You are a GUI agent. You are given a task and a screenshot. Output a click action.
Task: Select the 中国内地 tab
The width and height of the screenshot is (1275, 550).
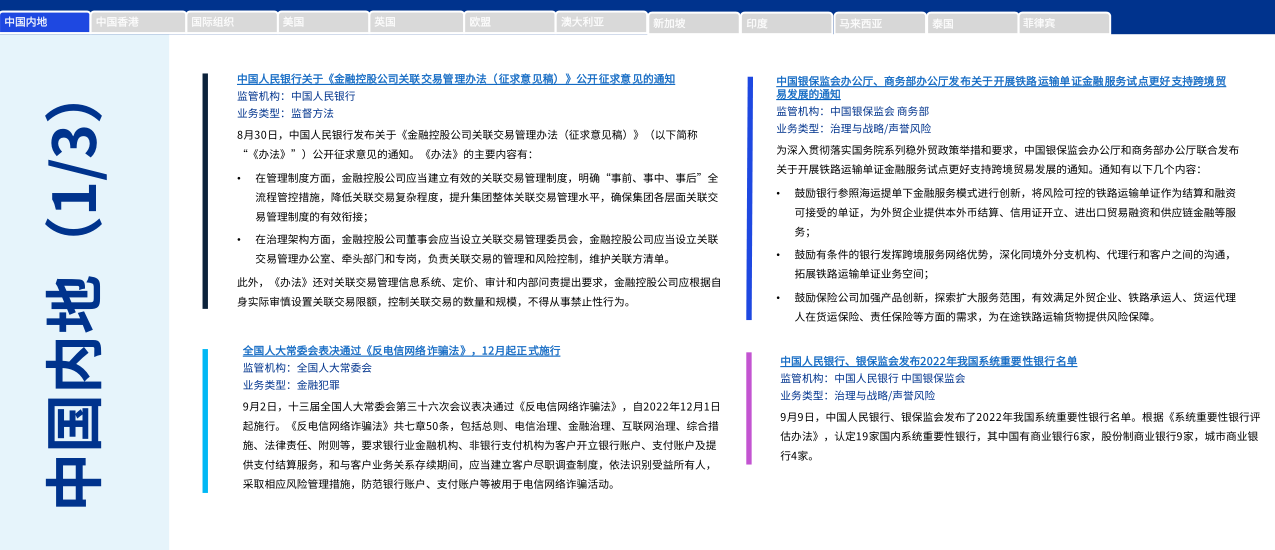coord(45,22)
